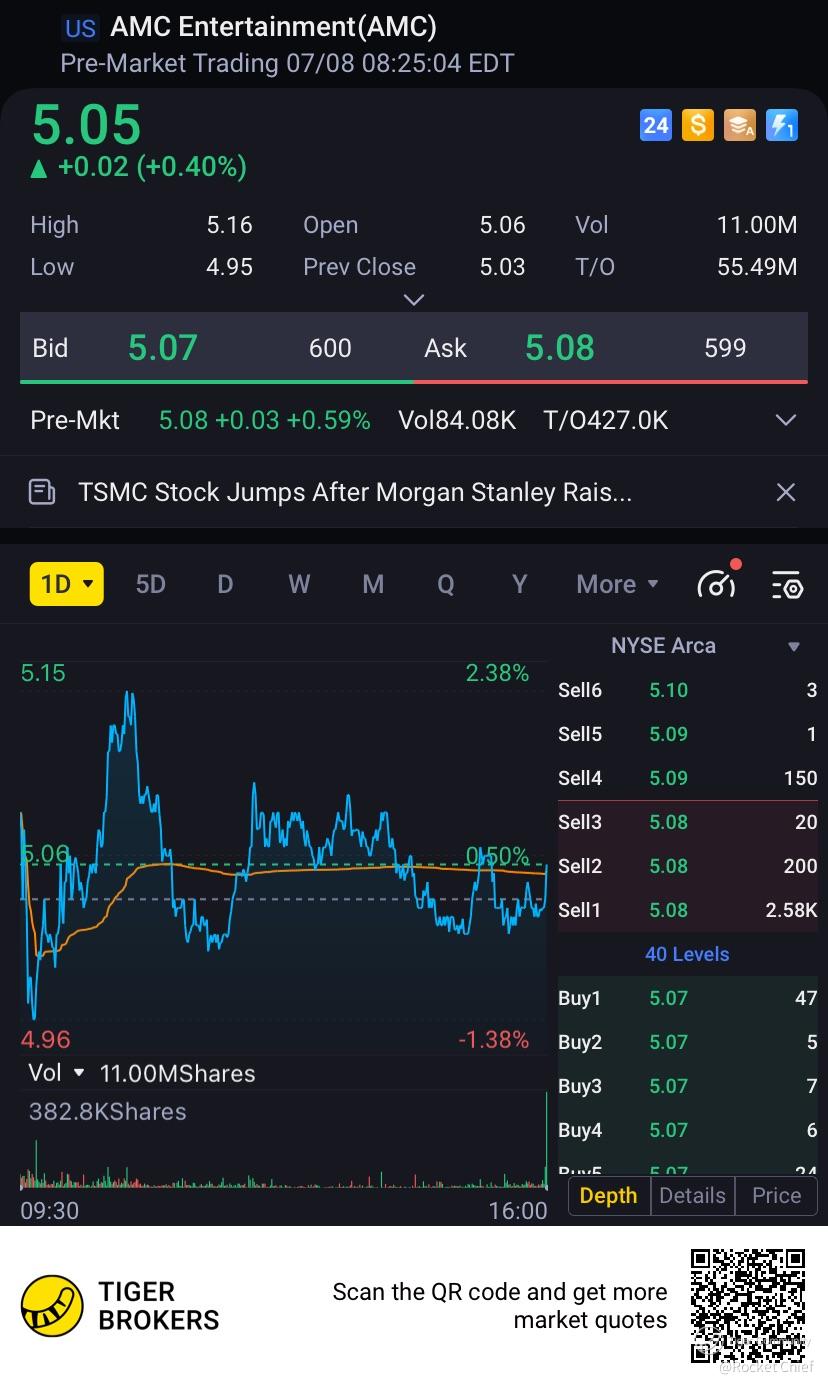Tap the High value 5.16
The width and height of the screenshot is (828, 1386).
pyautogui.click(x=230, y=225)
